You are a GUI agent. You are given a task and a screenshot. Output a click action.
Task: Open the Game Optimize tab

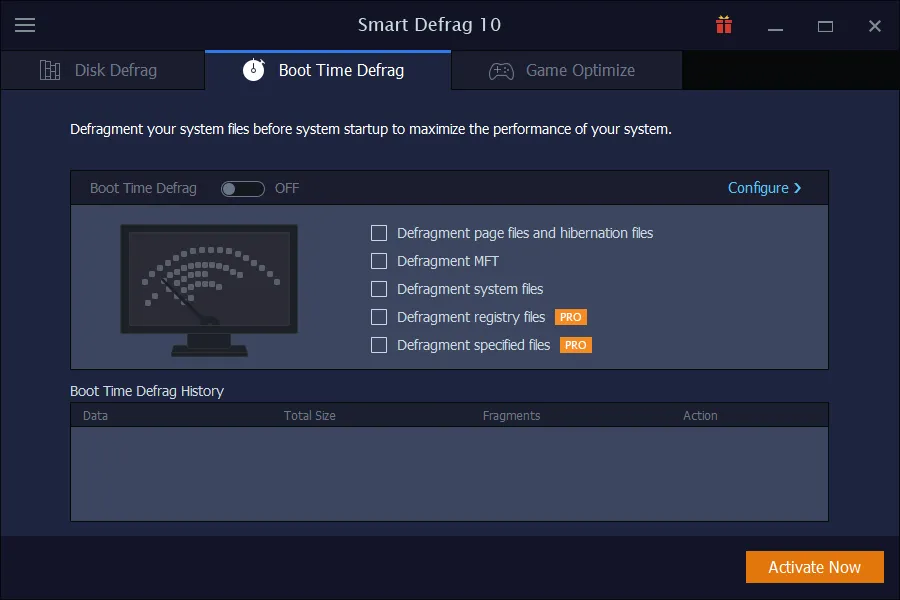(567, 70)
